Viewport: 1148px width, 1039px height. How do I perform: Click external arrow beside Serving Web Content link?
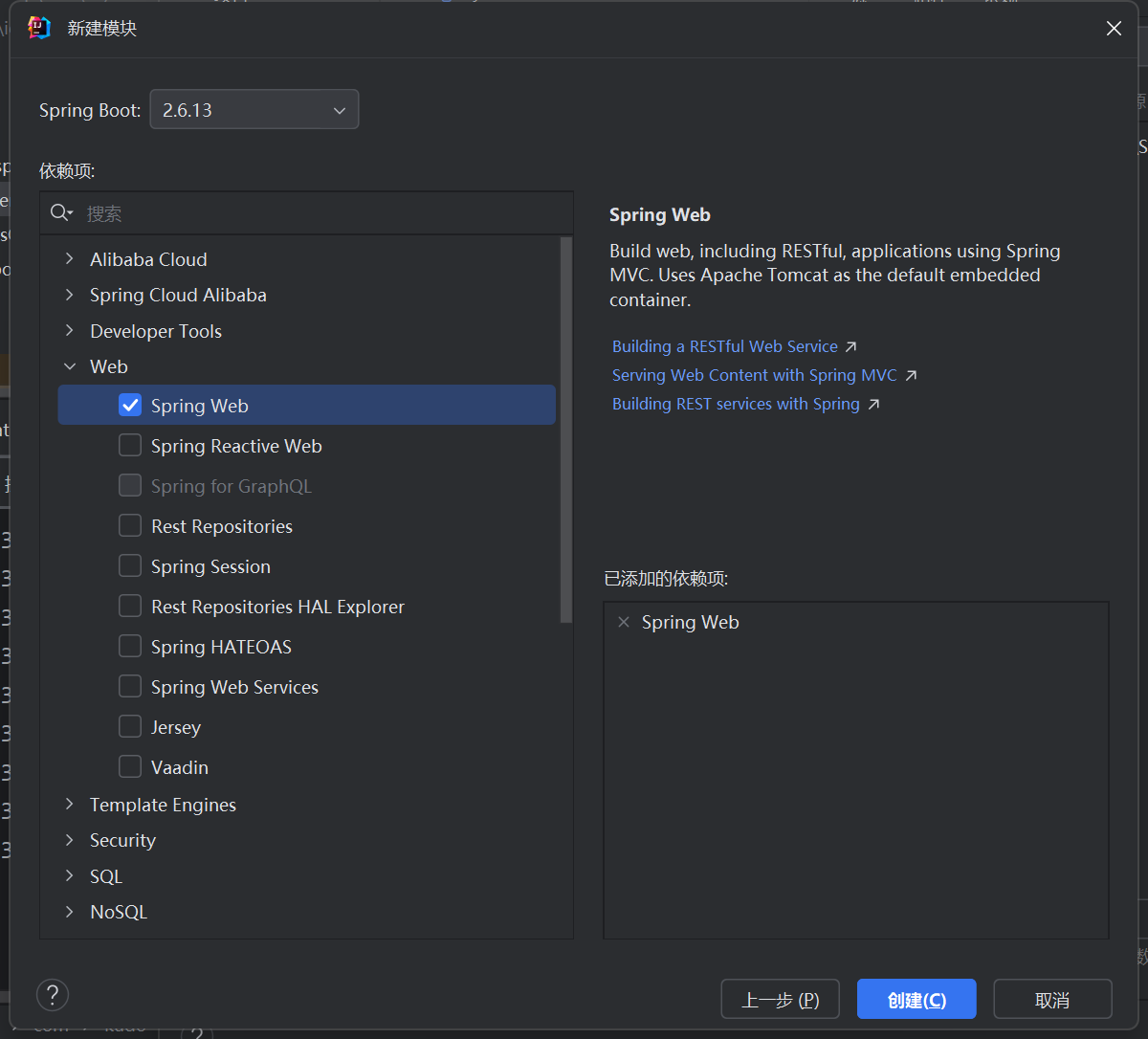click(x=911, y=375)
